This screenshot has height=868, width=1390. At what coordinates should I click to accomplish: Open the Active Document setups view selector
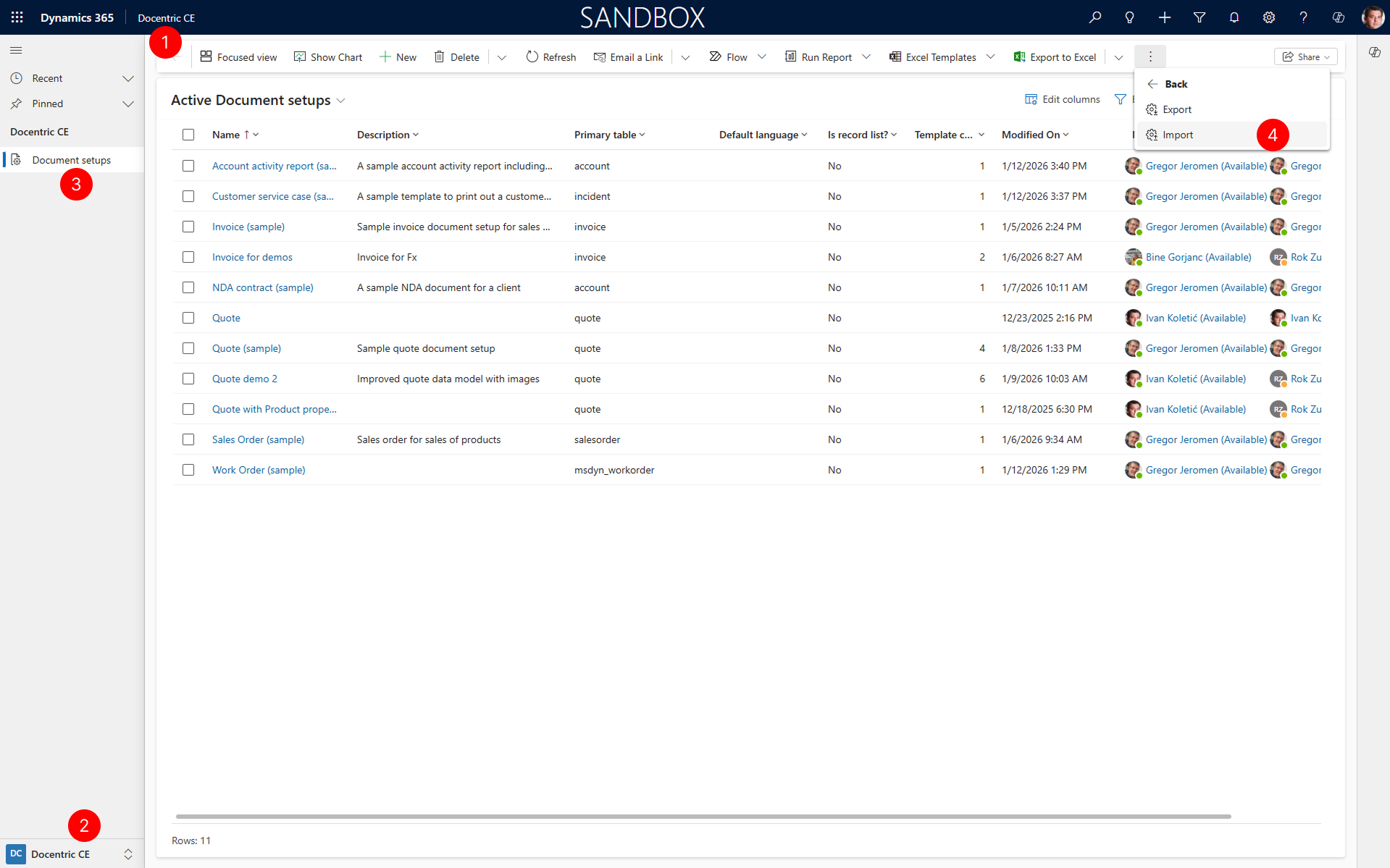258,100
